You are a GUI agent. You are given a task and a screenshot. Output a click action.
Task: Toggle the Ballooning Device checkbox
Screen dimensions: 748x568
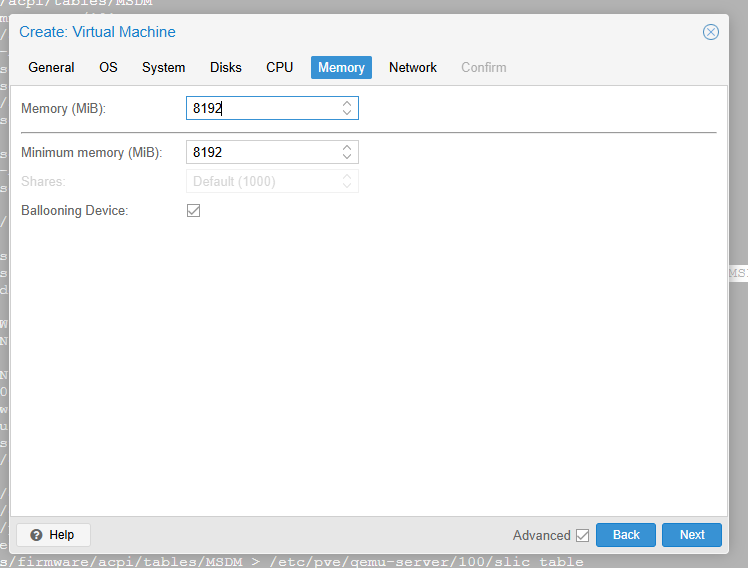(x=194, y=211)
